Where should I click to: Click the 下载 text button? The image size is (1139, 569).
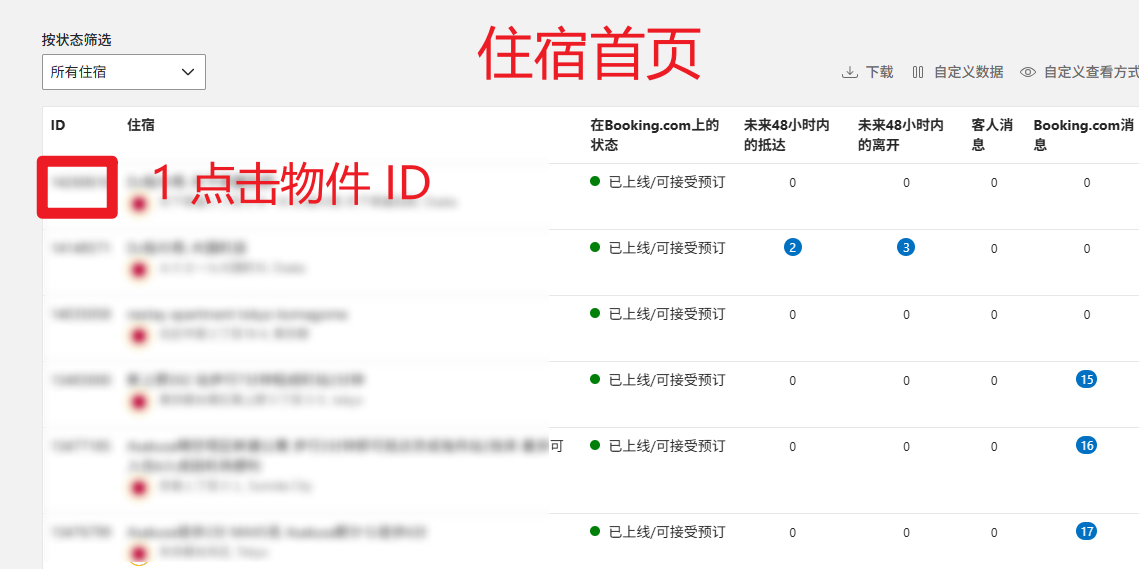[x=879, y=72]
